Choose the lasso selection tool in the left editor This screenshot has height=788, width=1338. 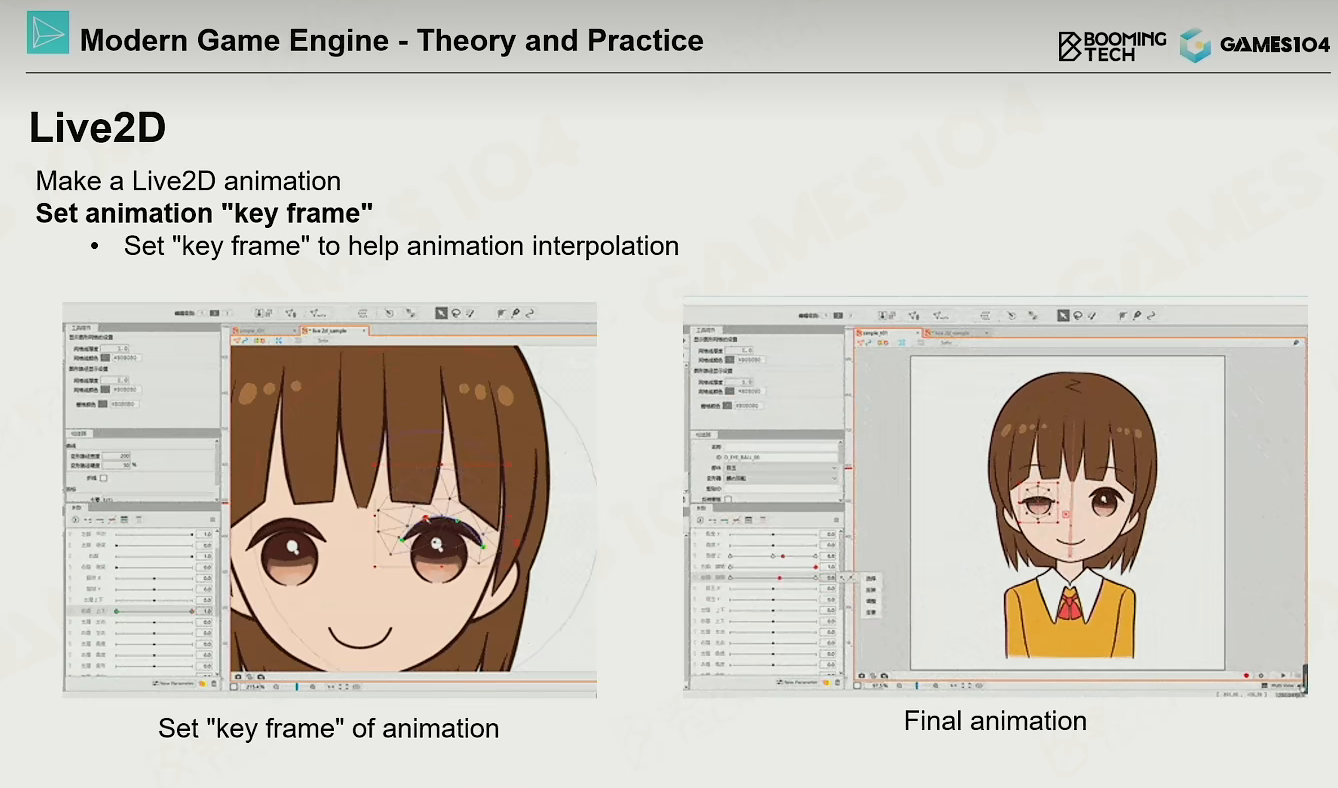point(455,313)
